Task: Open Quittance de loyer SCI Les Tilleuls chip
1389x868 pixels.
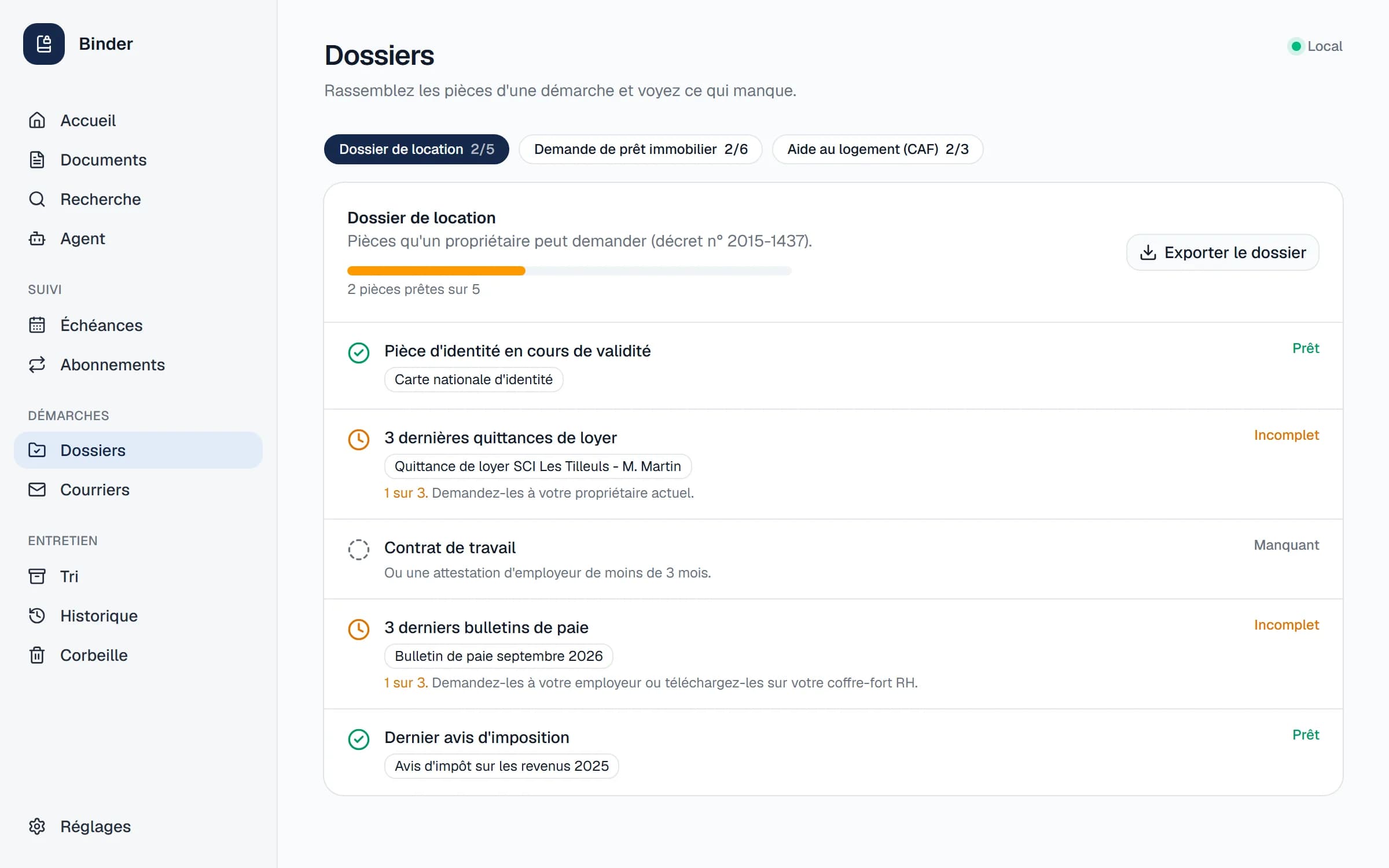Action: pos(538,466)
